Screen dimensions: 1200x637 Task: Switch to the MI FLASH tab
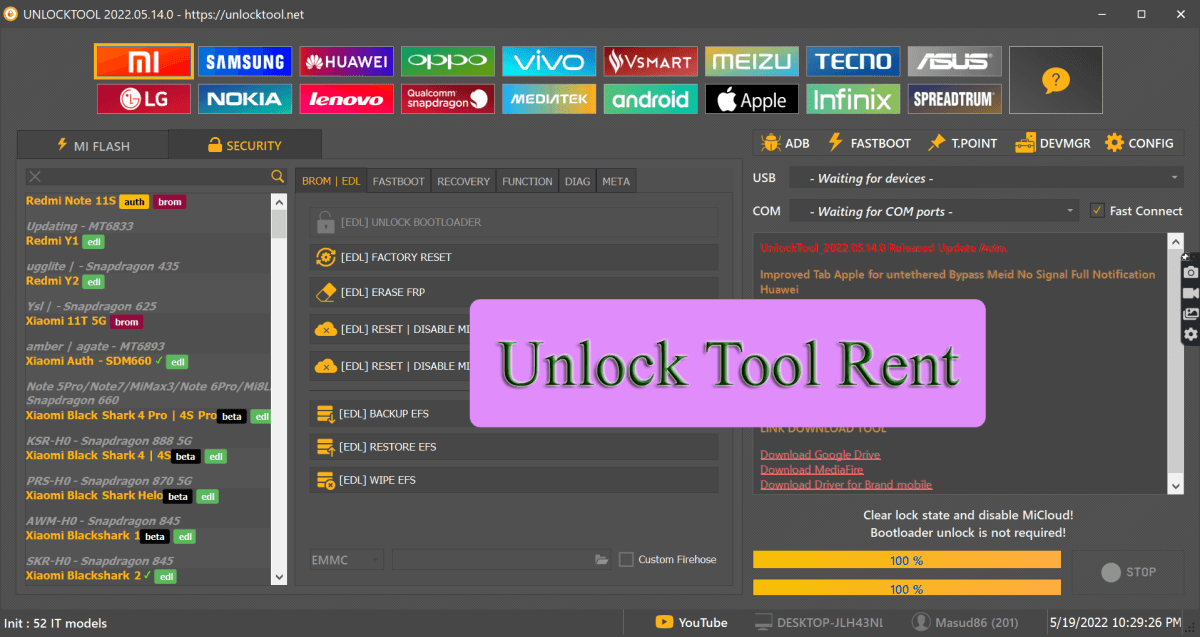(x=92, y=144)
